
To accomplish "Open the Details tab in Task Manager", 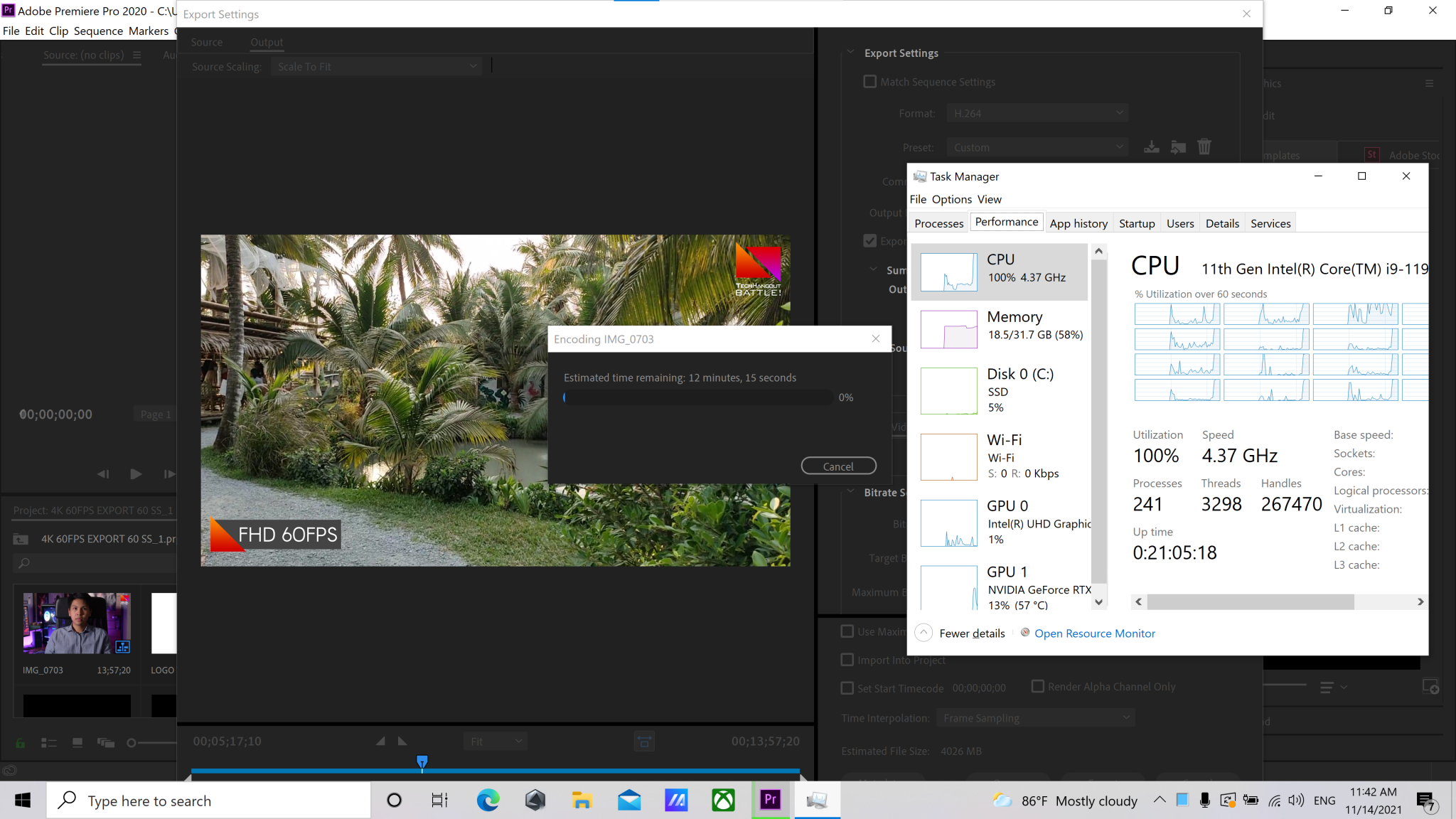I will 1222,223.
